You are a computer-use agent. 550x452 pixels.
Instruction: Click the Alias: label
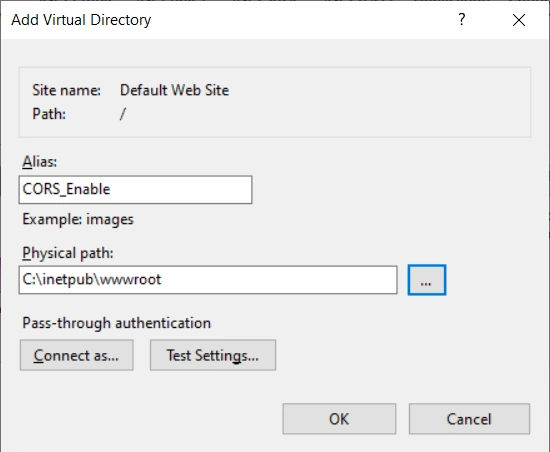pos(39,162)
